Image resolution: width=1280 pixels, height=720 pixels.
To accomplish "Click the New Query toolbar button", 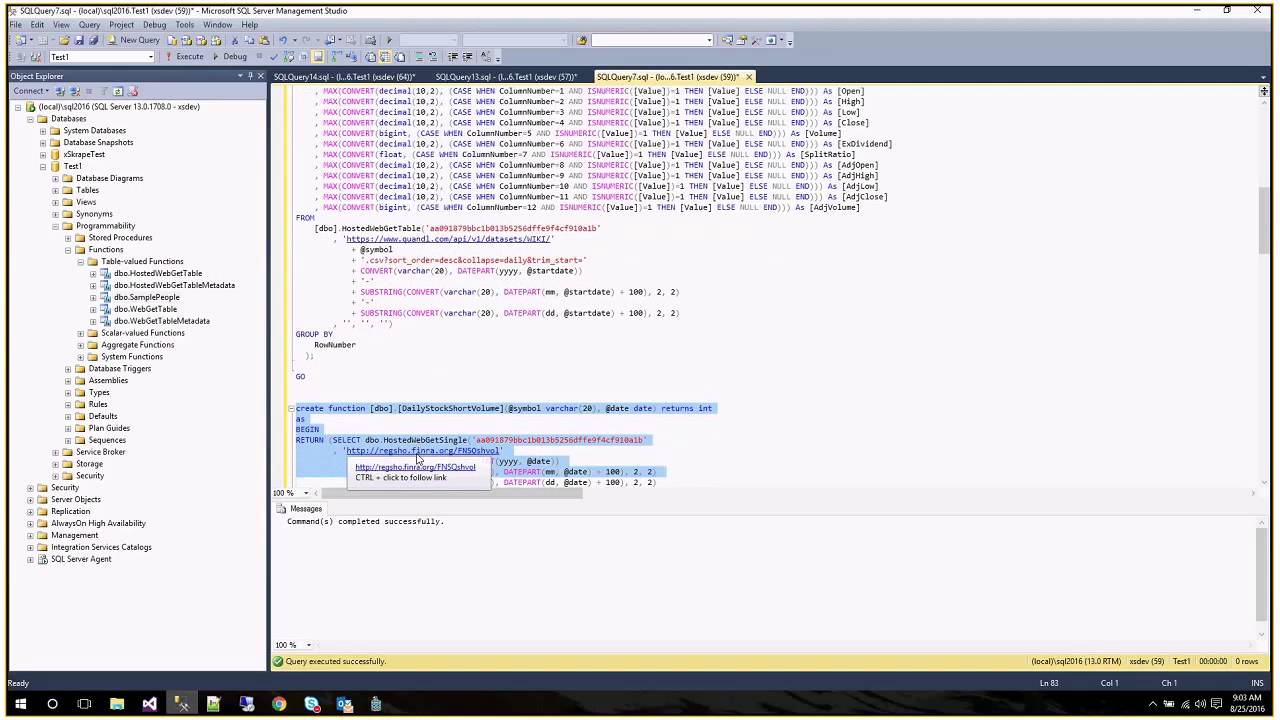I will 134,40.
